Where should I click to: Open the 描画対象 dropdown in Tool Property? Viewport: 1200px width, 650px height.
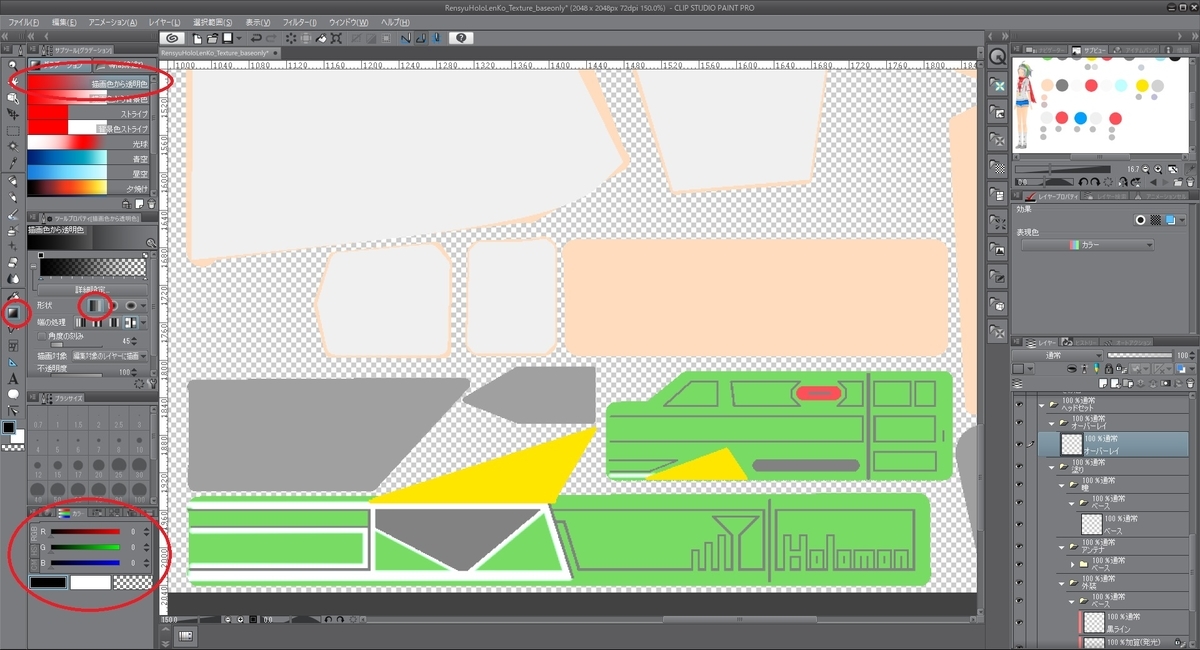pyautogui.click(x=108, y=355)
